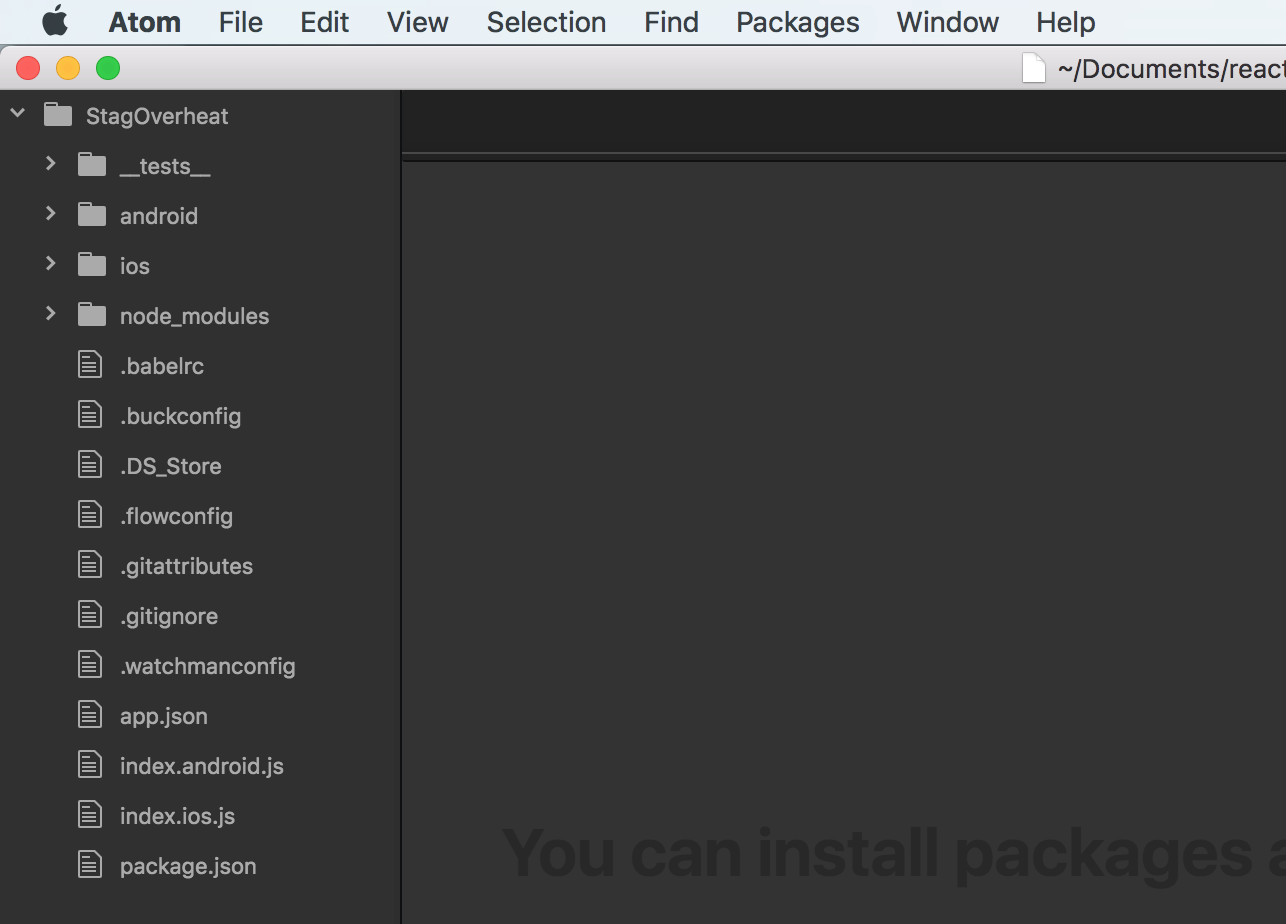The height and width of the screenshot is (924, 1286).
Task: Click the .babelrc file icon
Action: click(x=90, y=365)
